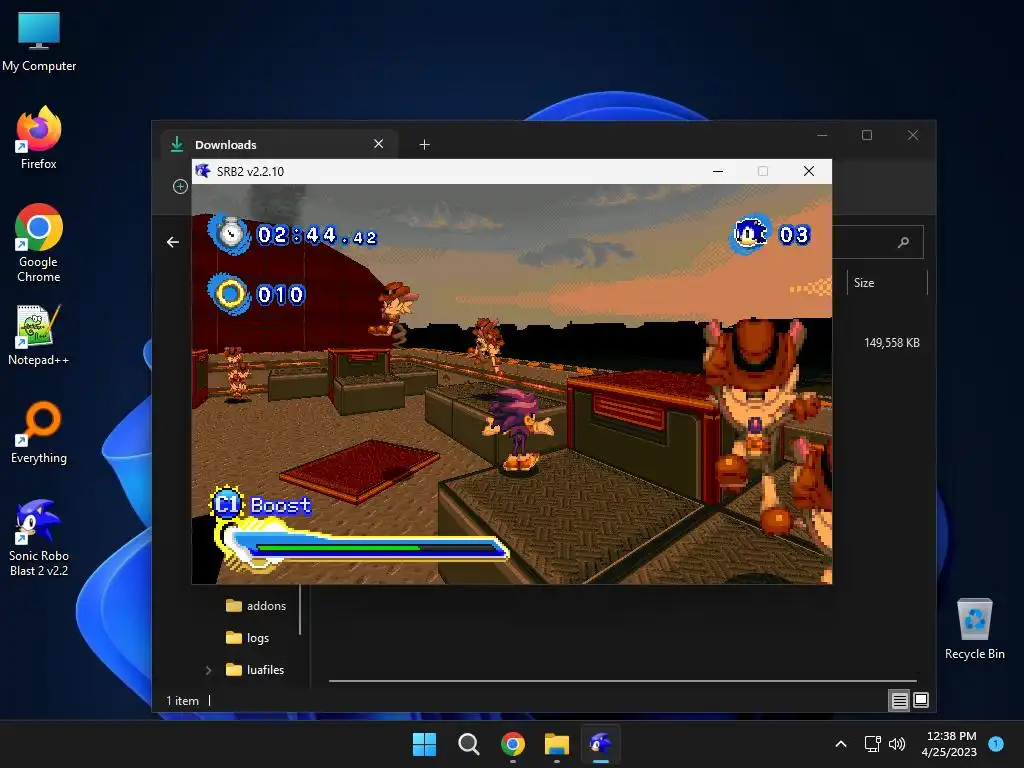This screenshot has height=768, width=1024.
Task: Select the 149,558 KB file size cell
Action: [x=891, y=343]
